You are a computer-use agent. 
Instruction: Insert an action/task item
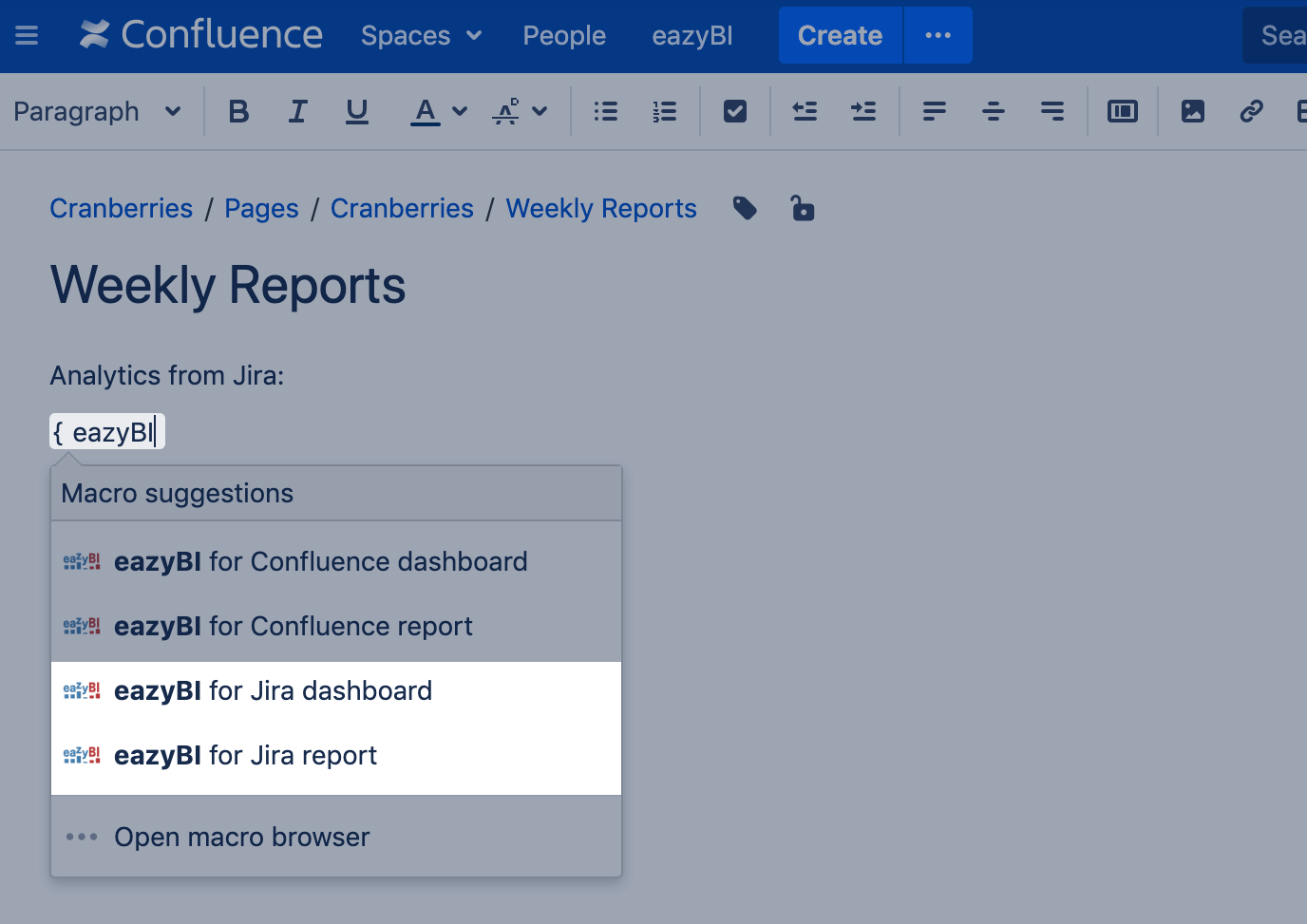tap(734, 111)
